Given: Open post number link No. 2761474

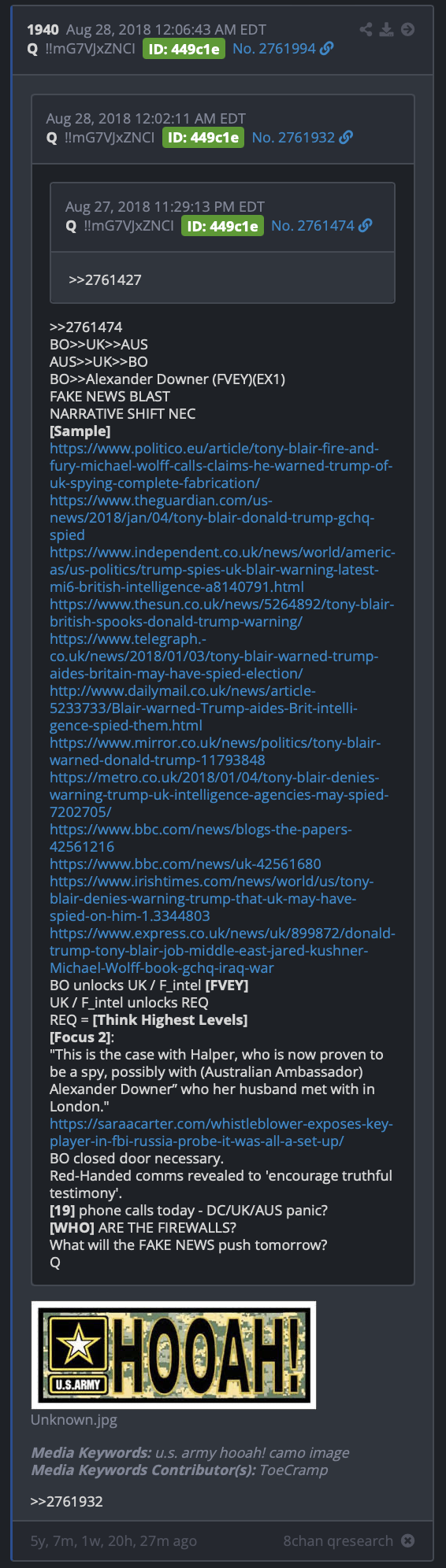Looking at the screenshot, I should [312, 225].
